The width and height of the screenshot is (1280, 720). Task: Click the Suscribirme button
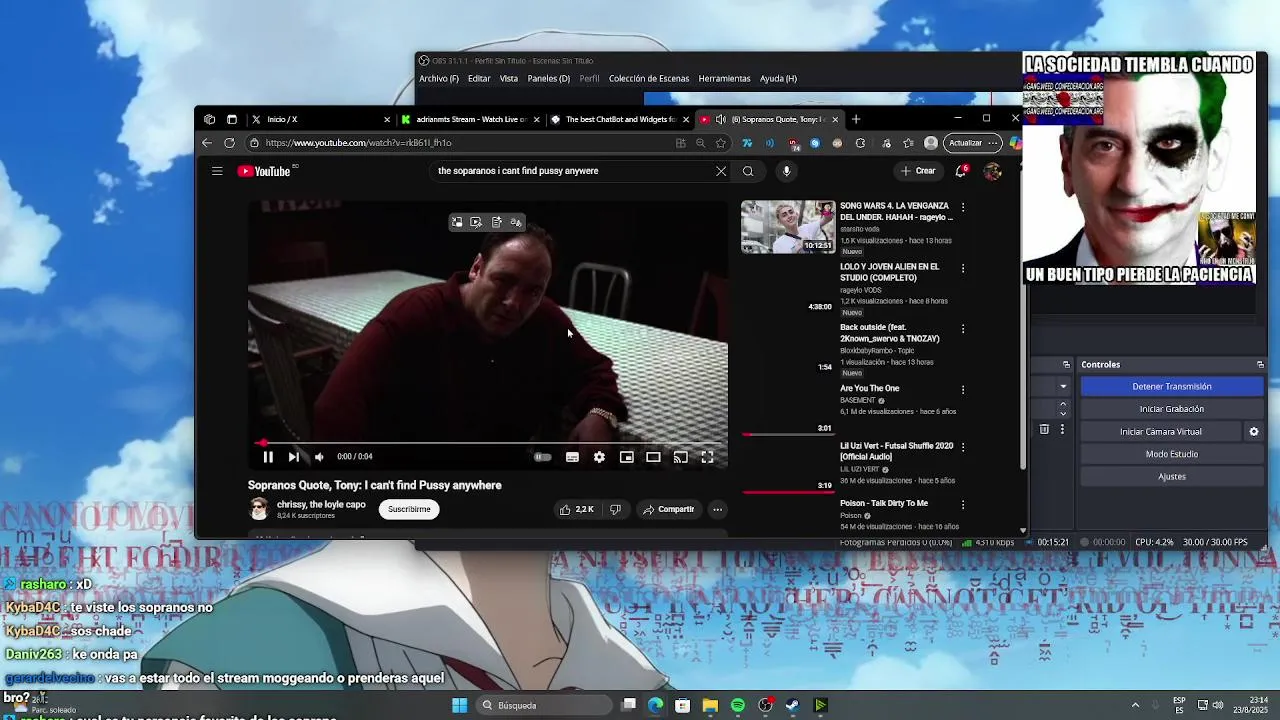409,509
